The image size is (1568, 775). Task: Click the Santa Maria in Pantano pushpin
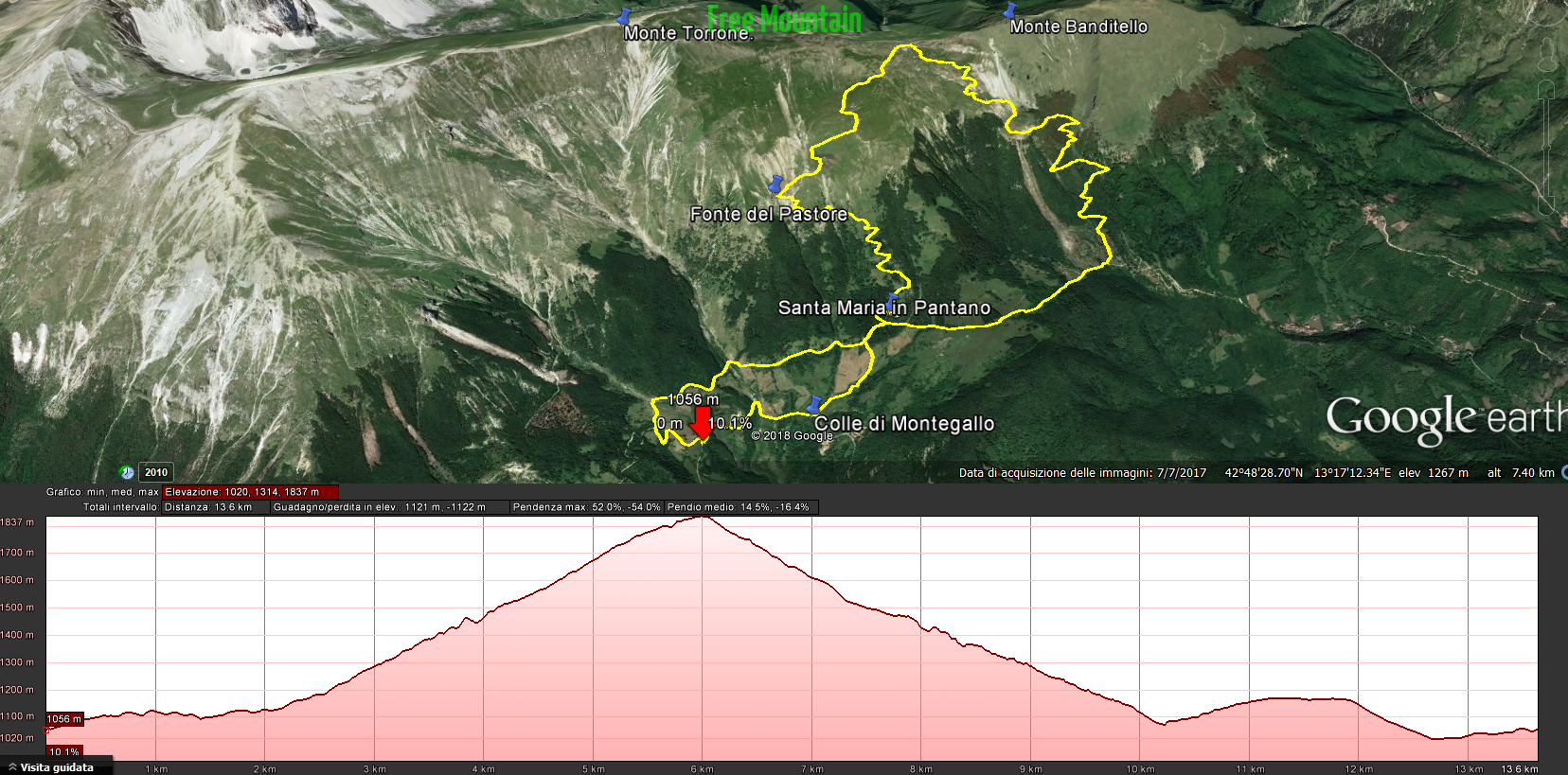(x=892, y=303)
